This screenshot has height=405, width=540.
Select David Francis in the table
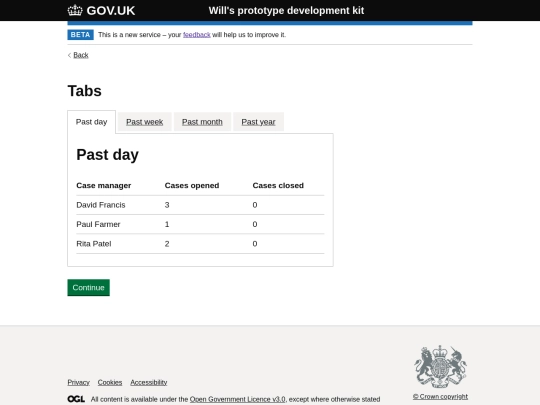[x=101, y=205]
